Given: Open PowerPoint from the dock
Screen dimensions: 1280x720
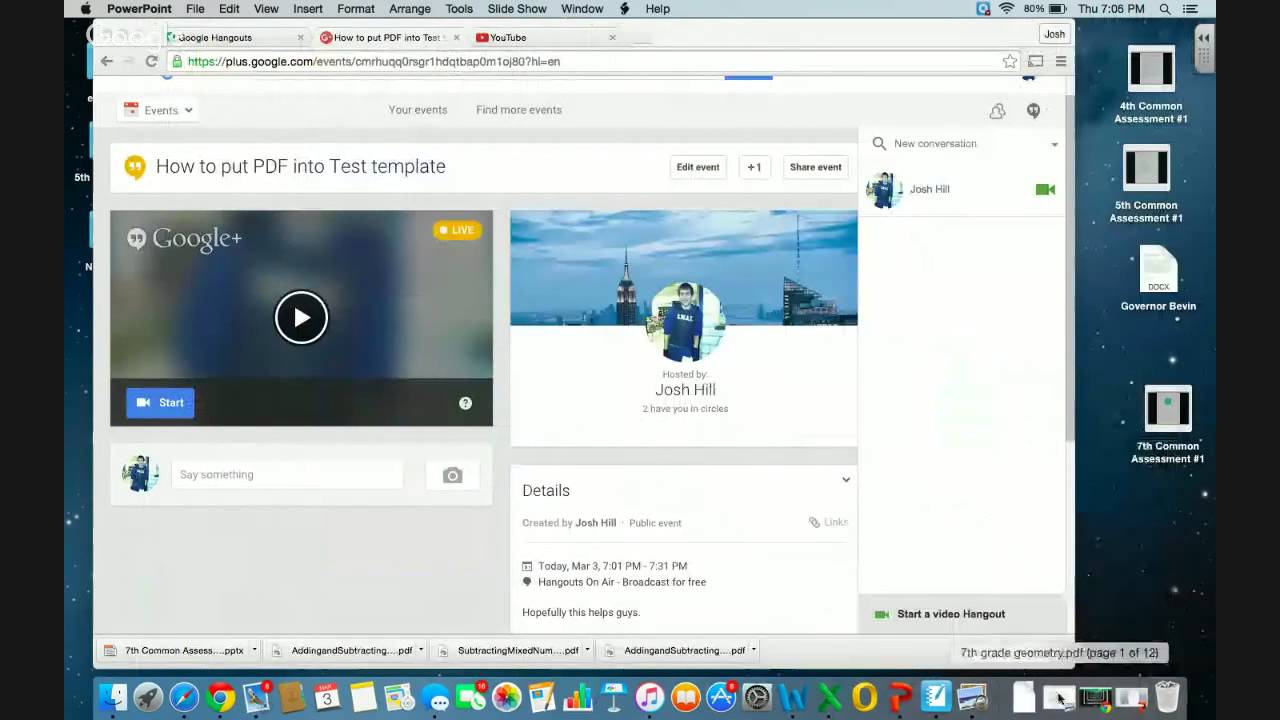Looking at the screenshot, I should 900,696.
